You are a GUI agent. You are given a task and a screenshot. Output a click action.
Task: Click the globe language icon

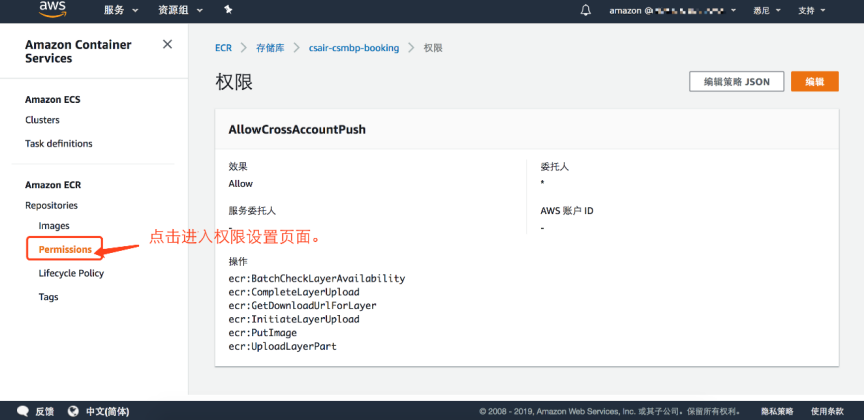[73, 411]
